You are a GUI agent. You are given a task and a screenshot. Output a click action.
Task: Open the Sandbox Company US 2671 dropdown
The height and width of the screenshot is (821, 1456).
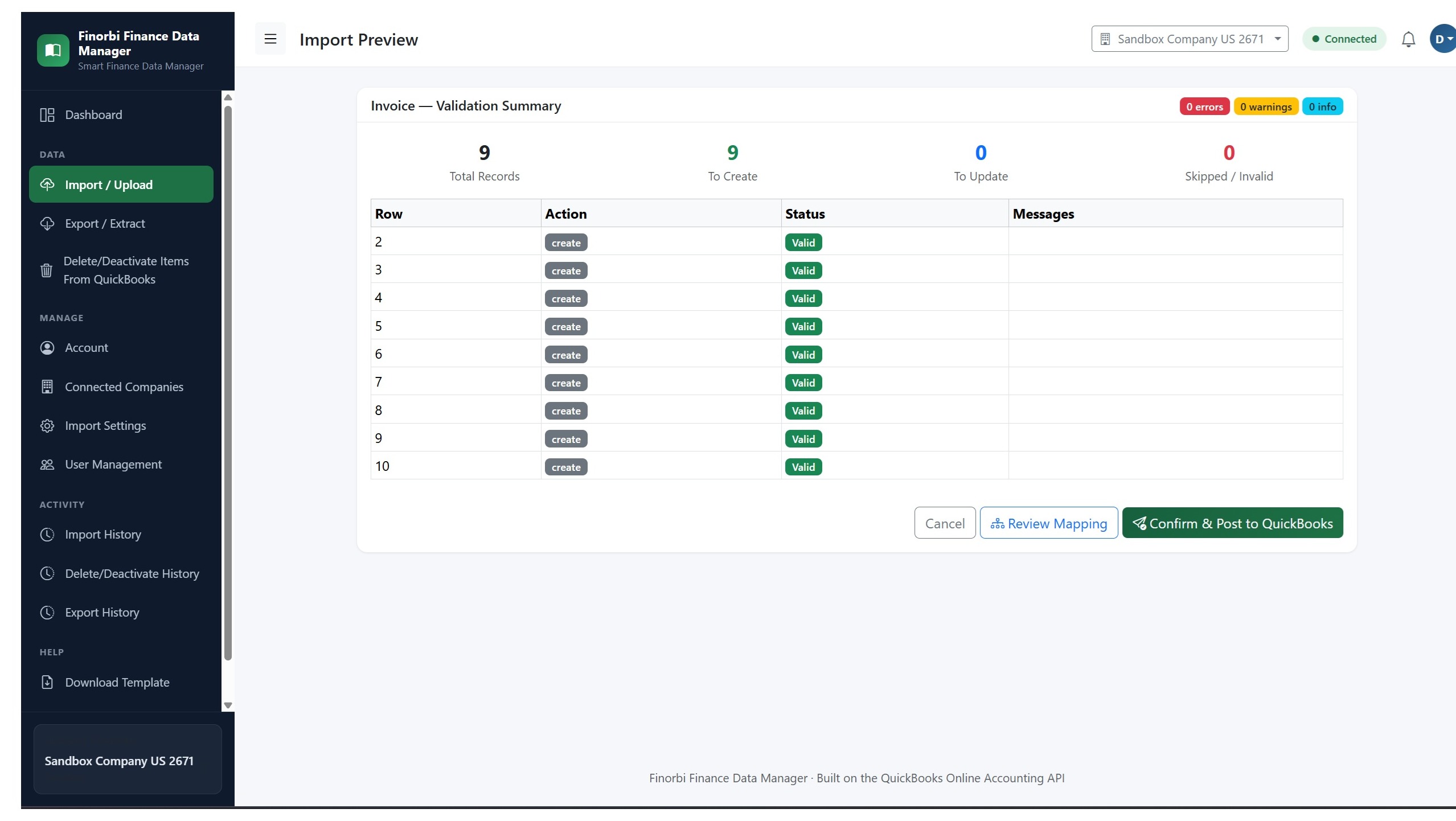[1190, 39]
